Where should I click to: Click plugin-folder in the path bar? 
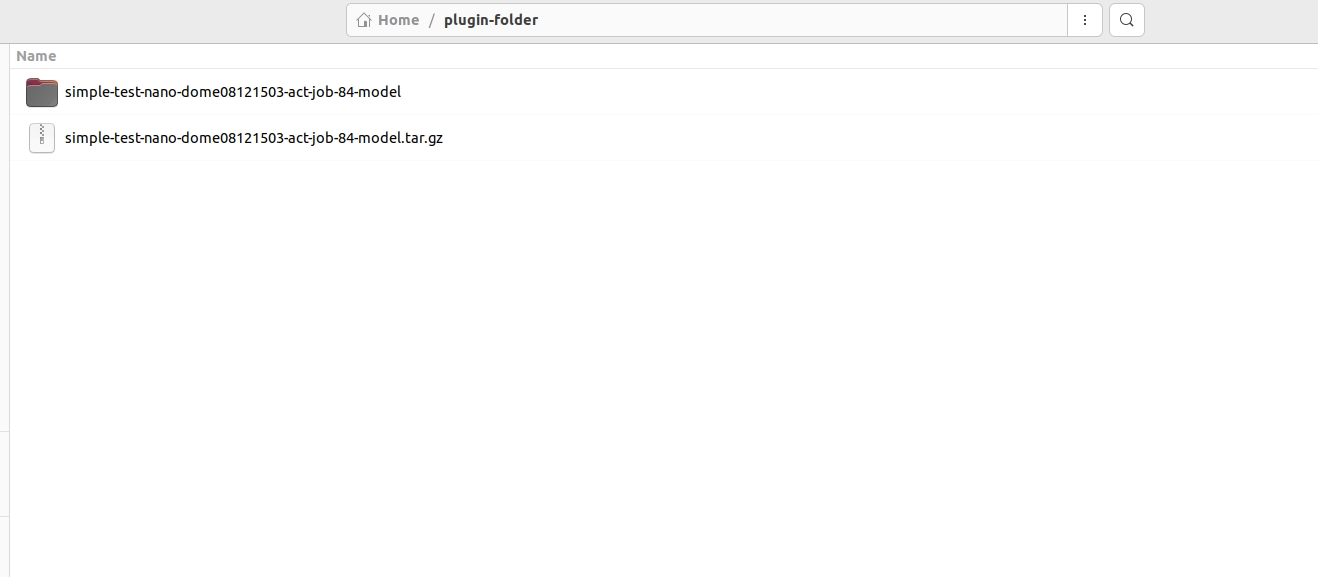pyautogui.click(x=491, y=20)
